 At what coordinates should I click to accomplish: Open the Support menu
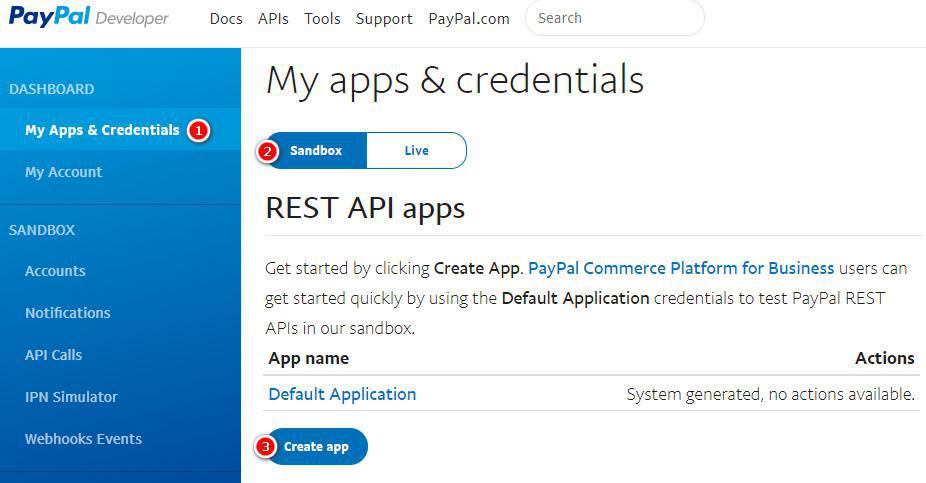pyautogui.click(x=384, y=19)
